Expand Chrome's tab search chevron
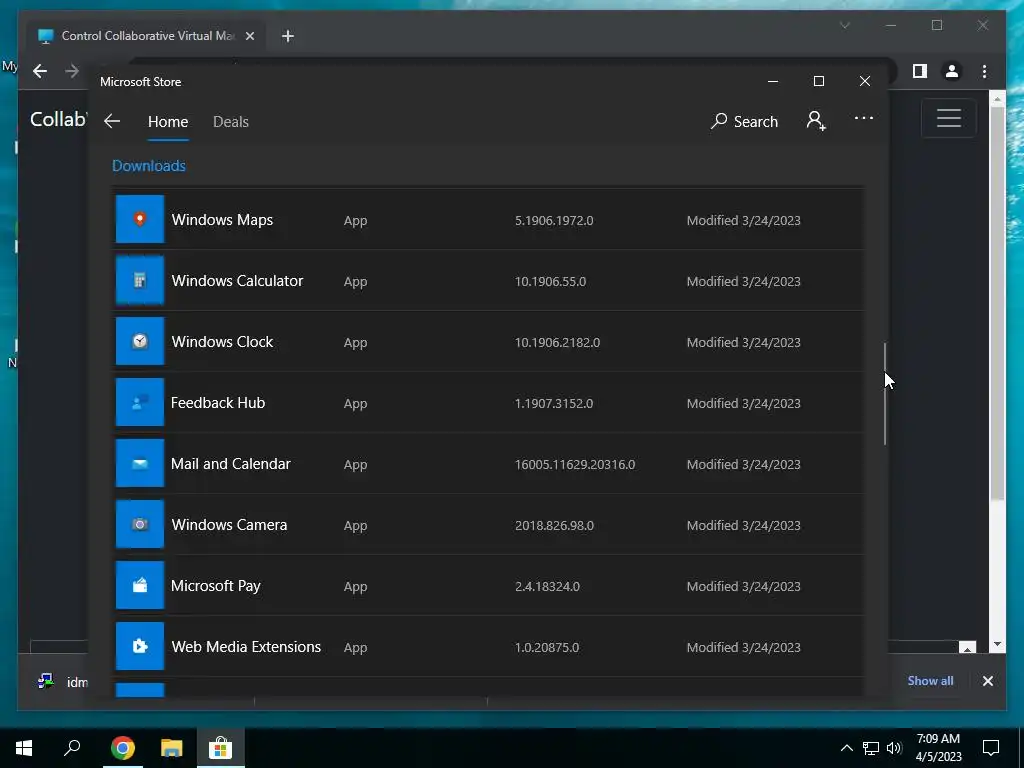The image size is (1024, 768). point(844,25)
